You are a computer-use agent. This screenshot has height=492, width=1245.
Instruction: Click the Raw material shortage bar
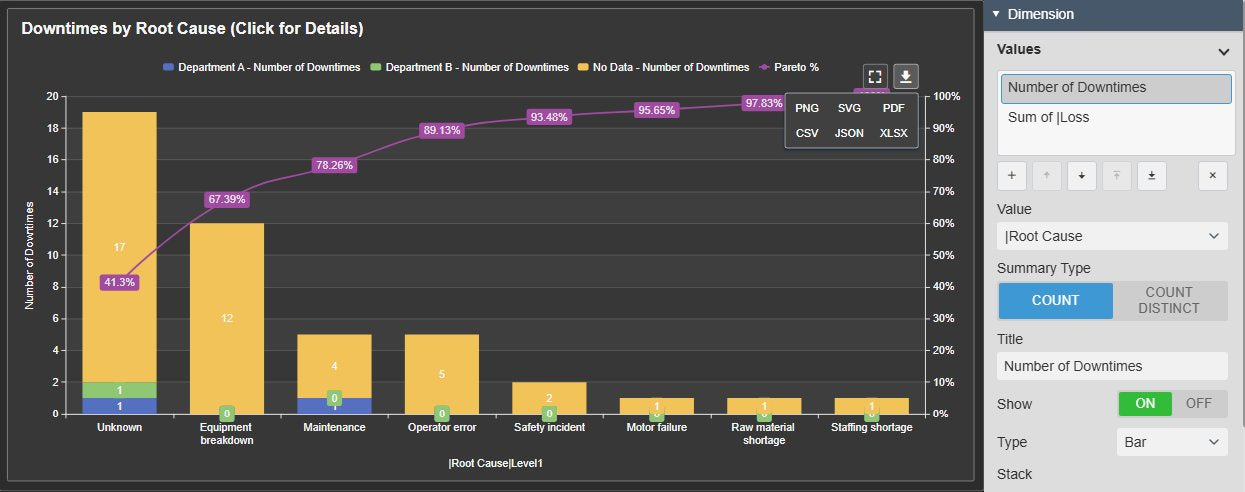tap(764, 406)
